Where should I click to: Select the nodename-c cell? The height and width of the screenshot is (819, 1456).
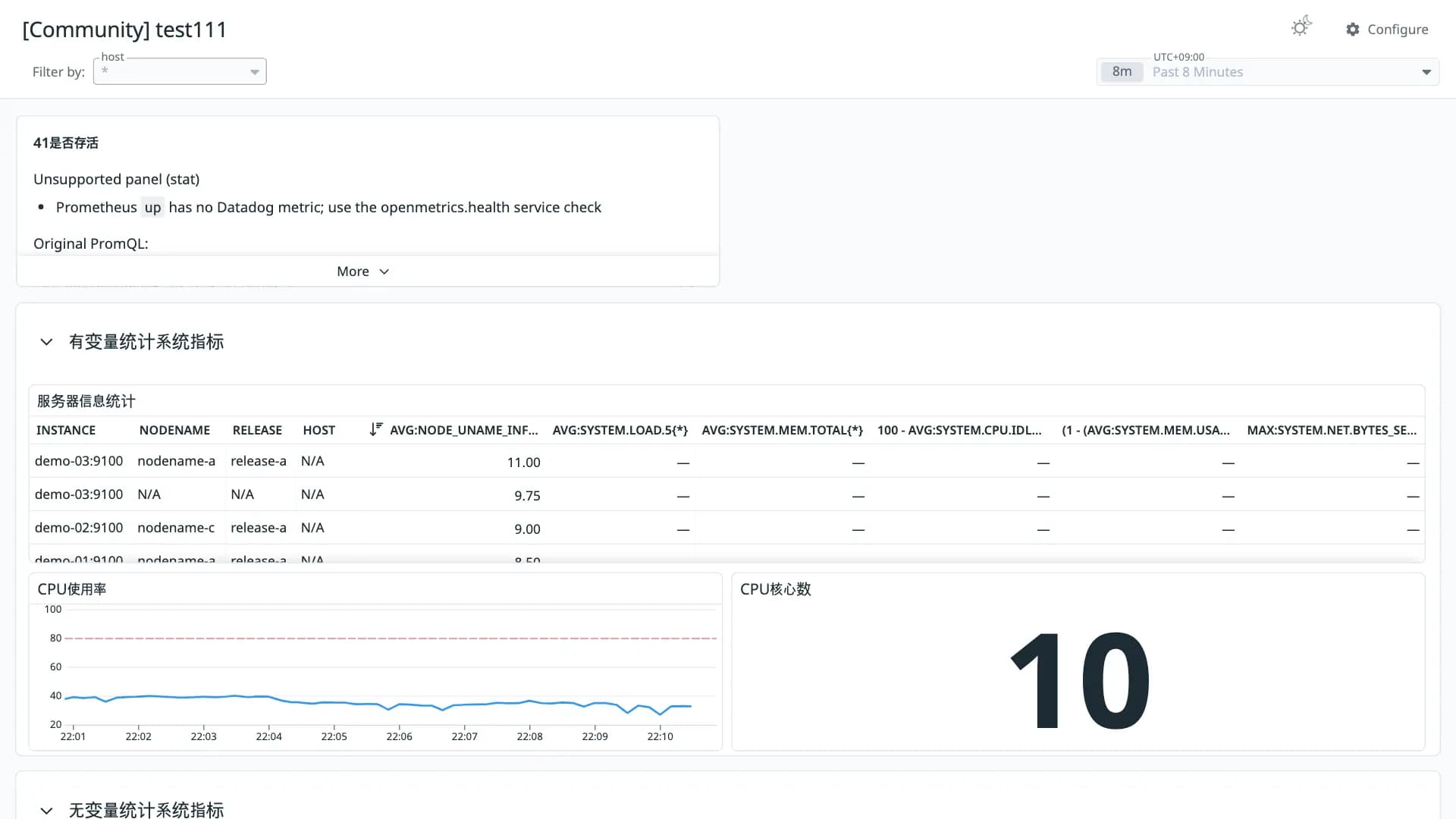tap(176, 528)
